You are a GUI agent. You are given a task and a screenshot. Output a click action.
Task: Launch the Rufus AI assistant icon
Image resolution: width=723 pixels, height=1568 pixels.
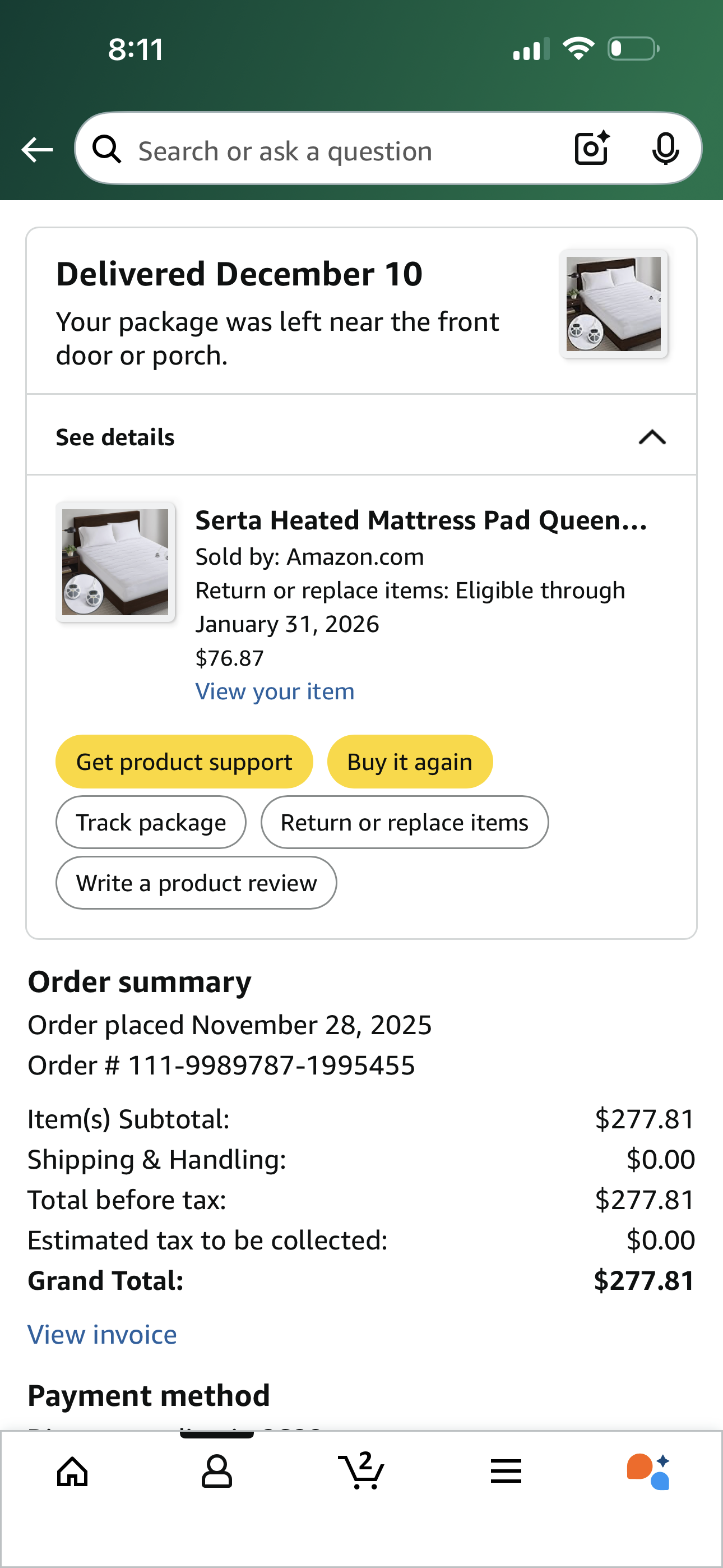tap(649, 1471)
